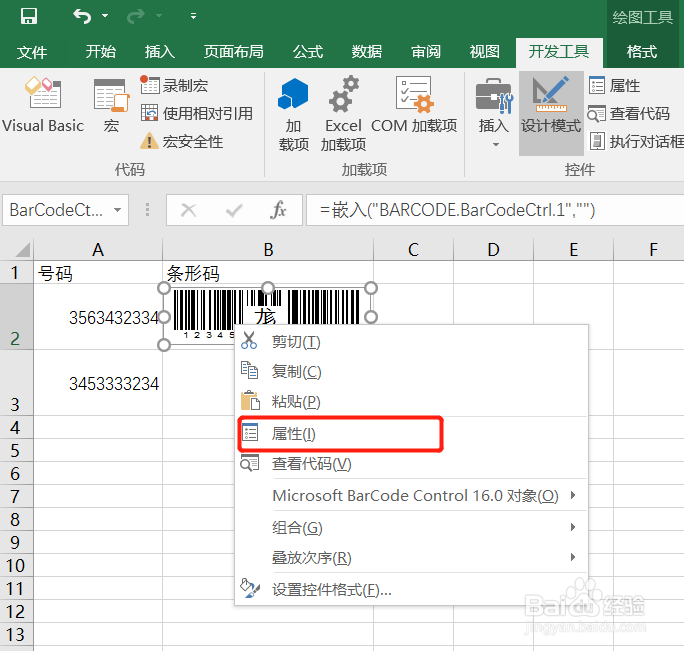
Task: Expand Microsoft BarCode Control 16.0 对象 submenu
Action: [x=411, y=496]
